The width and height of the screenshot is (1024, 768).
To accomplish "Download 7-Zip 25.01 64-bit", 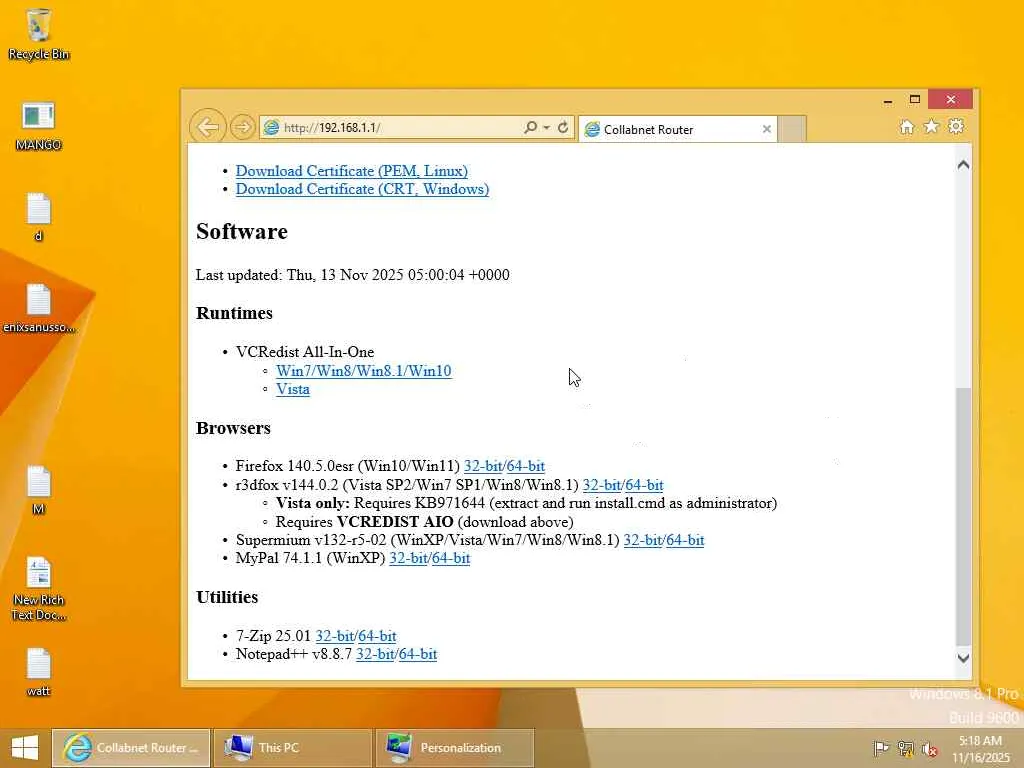I will point(377,636).
